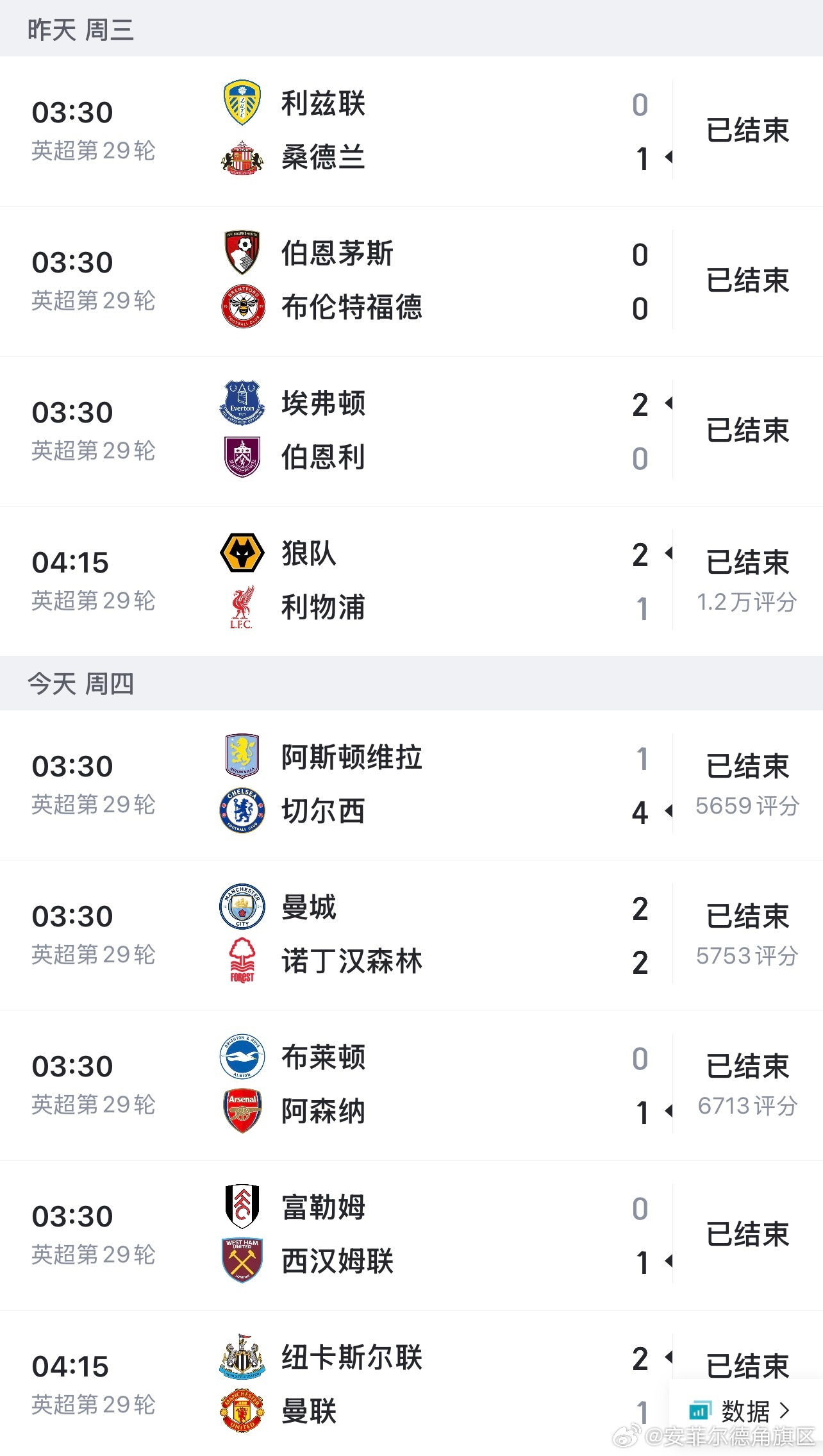Tap the Sunderland team badge
Image resolution: width=823 pixels, height=1456 pixels.
point(242,158)
